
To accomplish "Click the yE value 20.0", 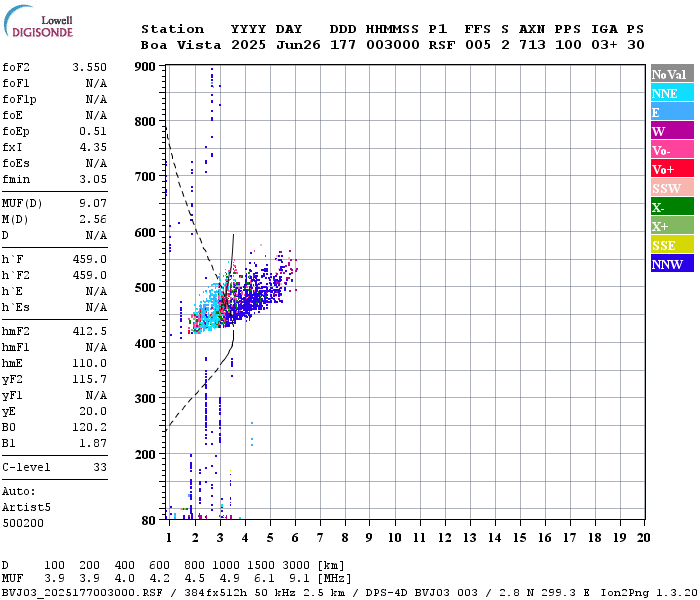I will coord(93,412).
